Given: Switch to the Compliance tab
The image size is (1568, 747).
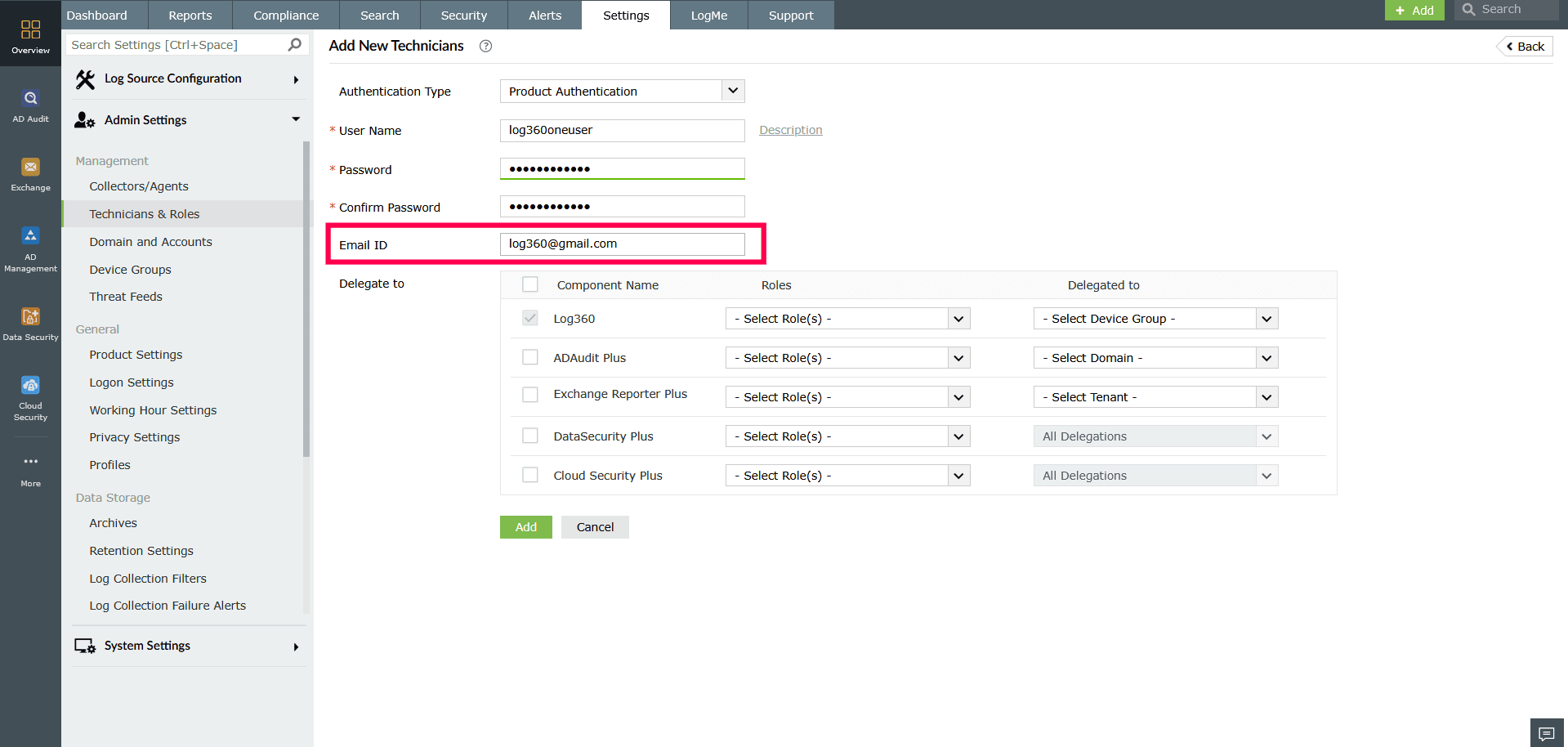Looking at the screenshot, I should coord(286,15).
